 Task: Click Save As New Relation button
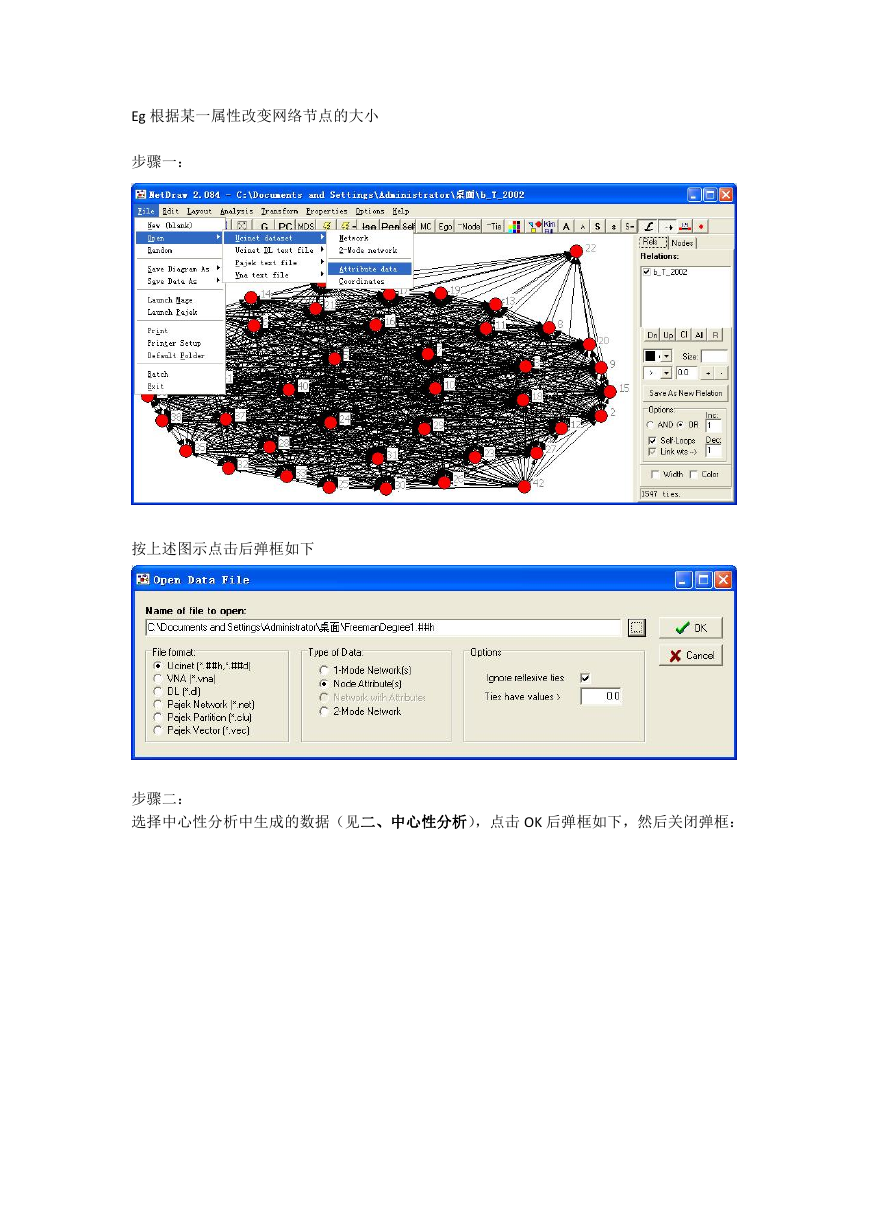(685, 393)
